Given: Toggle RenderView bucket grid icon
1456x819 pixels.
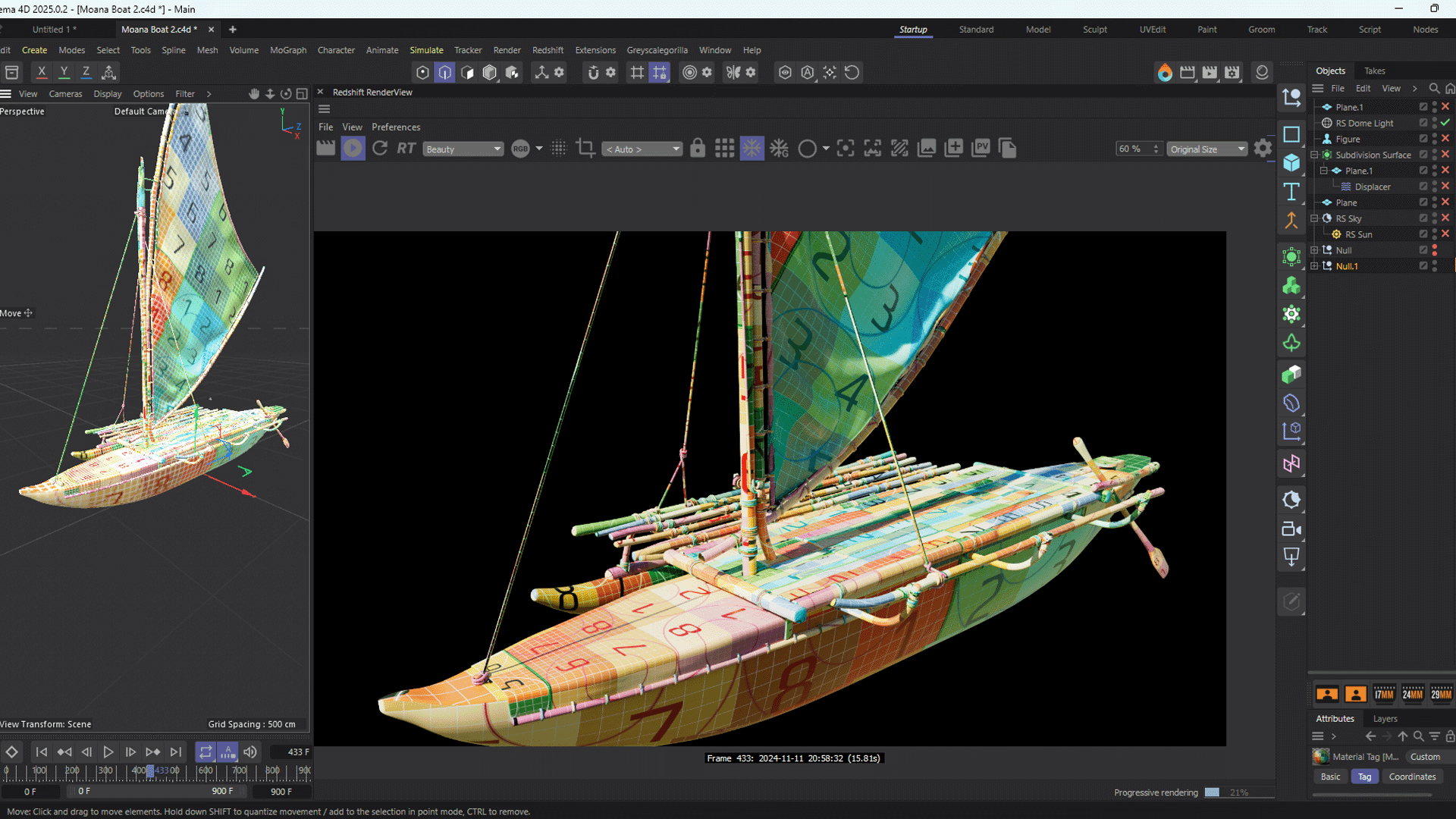Looking at the screenshot, I should click(x=724, y=149).
